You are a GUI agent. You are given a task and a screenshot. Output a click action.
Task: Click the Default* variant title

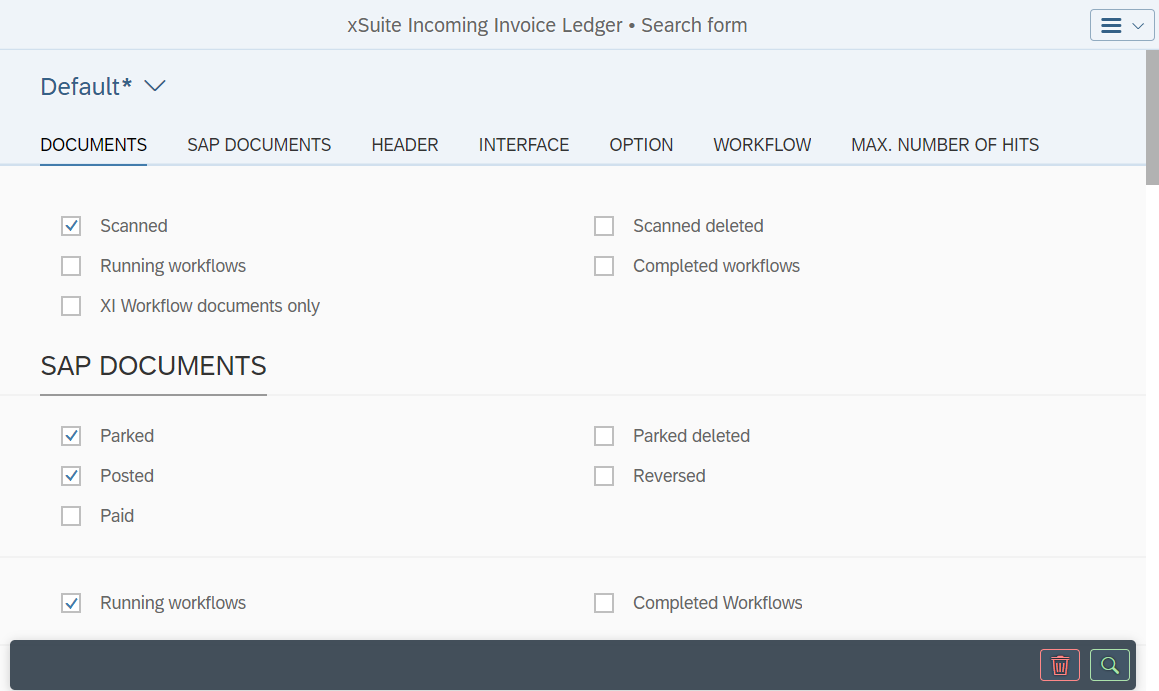[86, 87]
